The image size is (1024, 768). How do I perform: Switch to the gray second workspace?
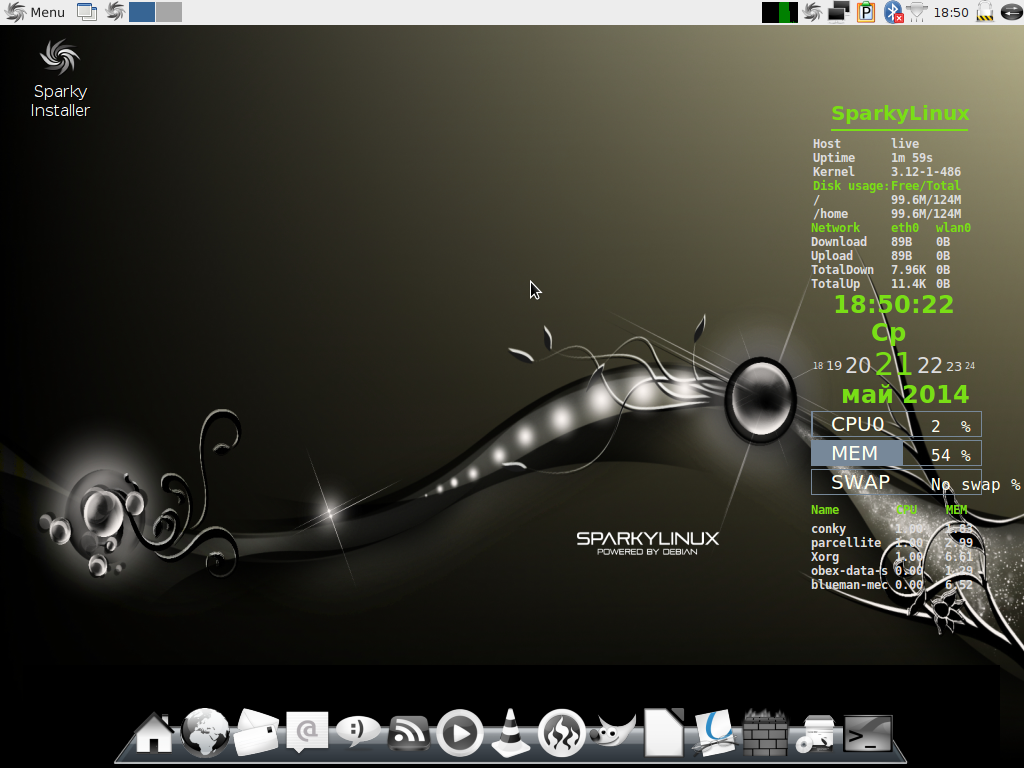(168, 12)
